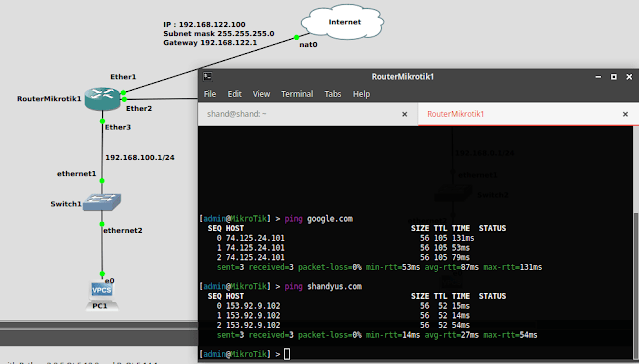Click the link endpoint dot at e0
639x364 pixels.
(x=102, y=274)
